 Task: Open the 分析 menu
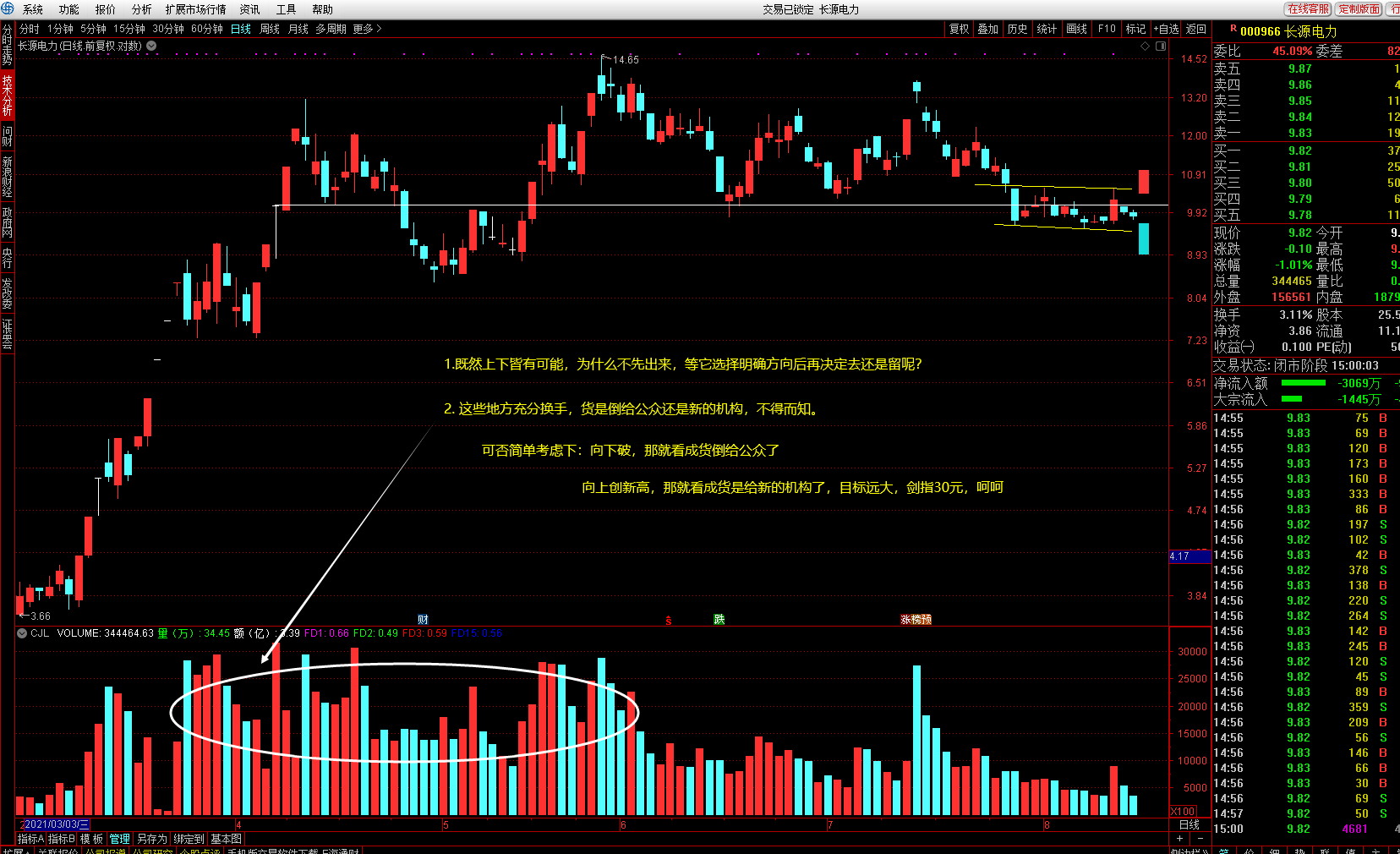pos(142,9)
